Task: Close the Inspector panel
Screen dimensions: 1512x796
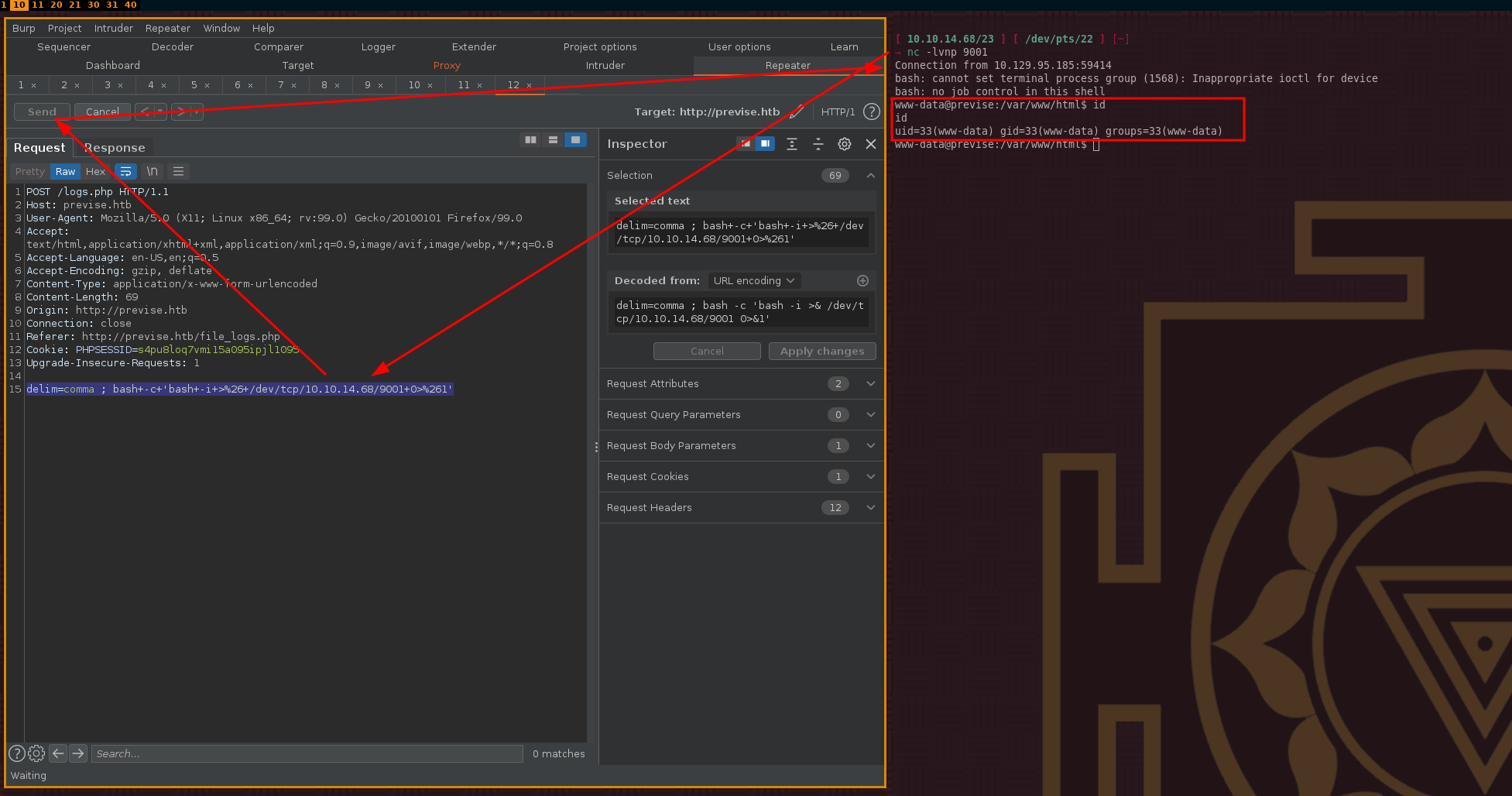Action: [871, 144]
